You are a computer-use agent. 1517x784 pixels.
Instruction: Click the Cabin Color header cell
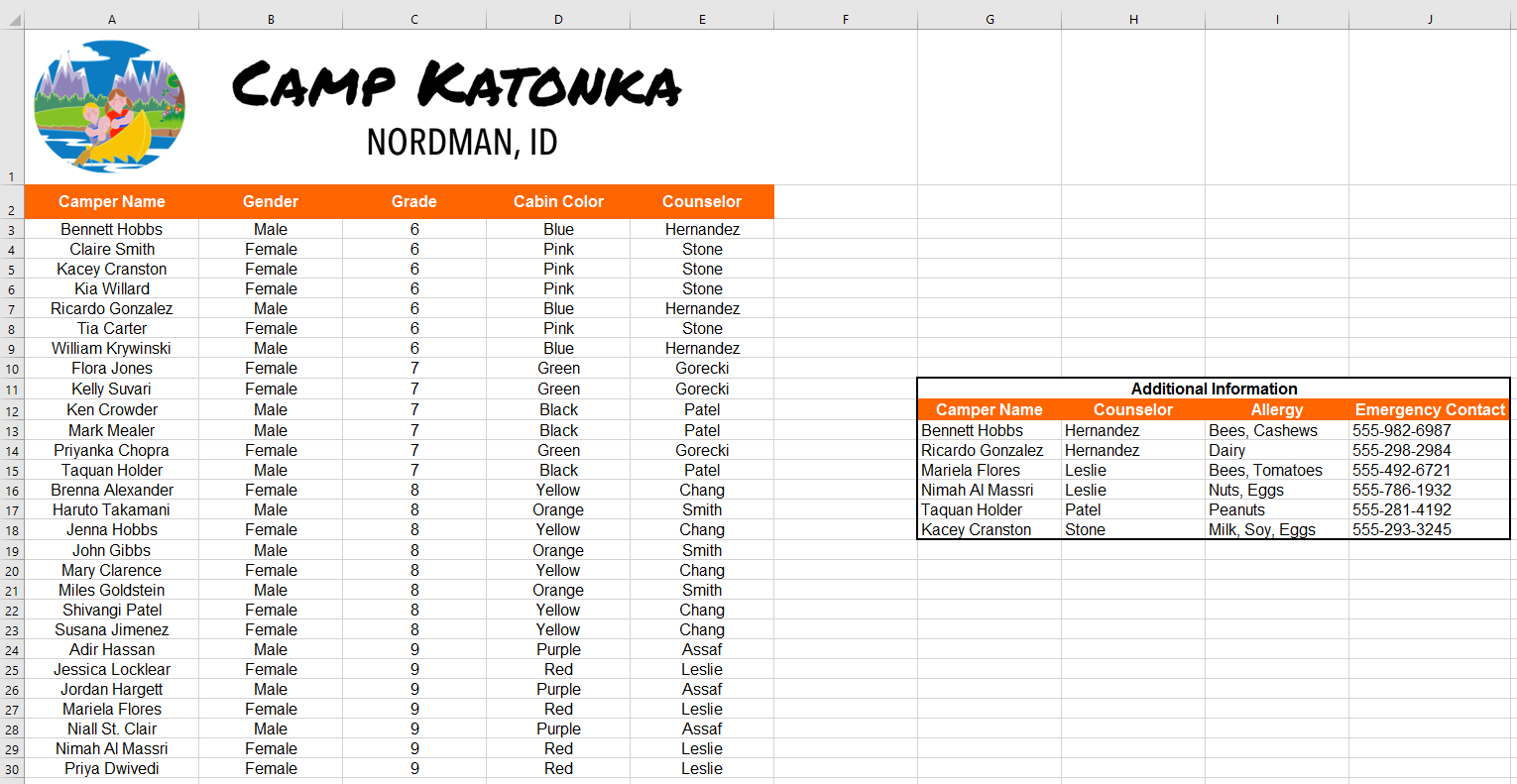click(558, 201)
